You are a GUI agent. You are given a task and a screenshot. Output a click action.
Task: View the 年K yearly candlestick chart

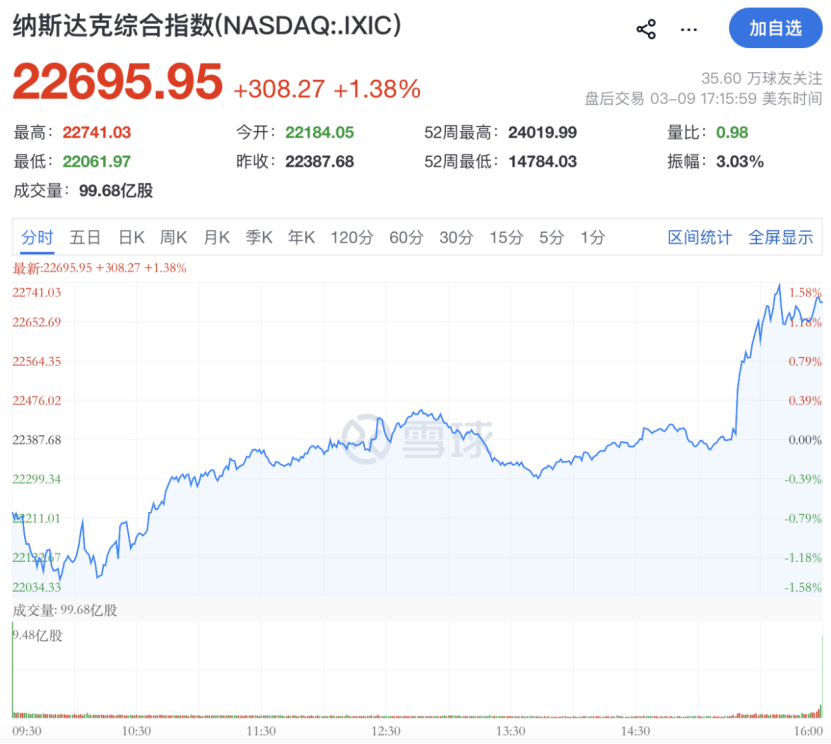coord(301,237)
